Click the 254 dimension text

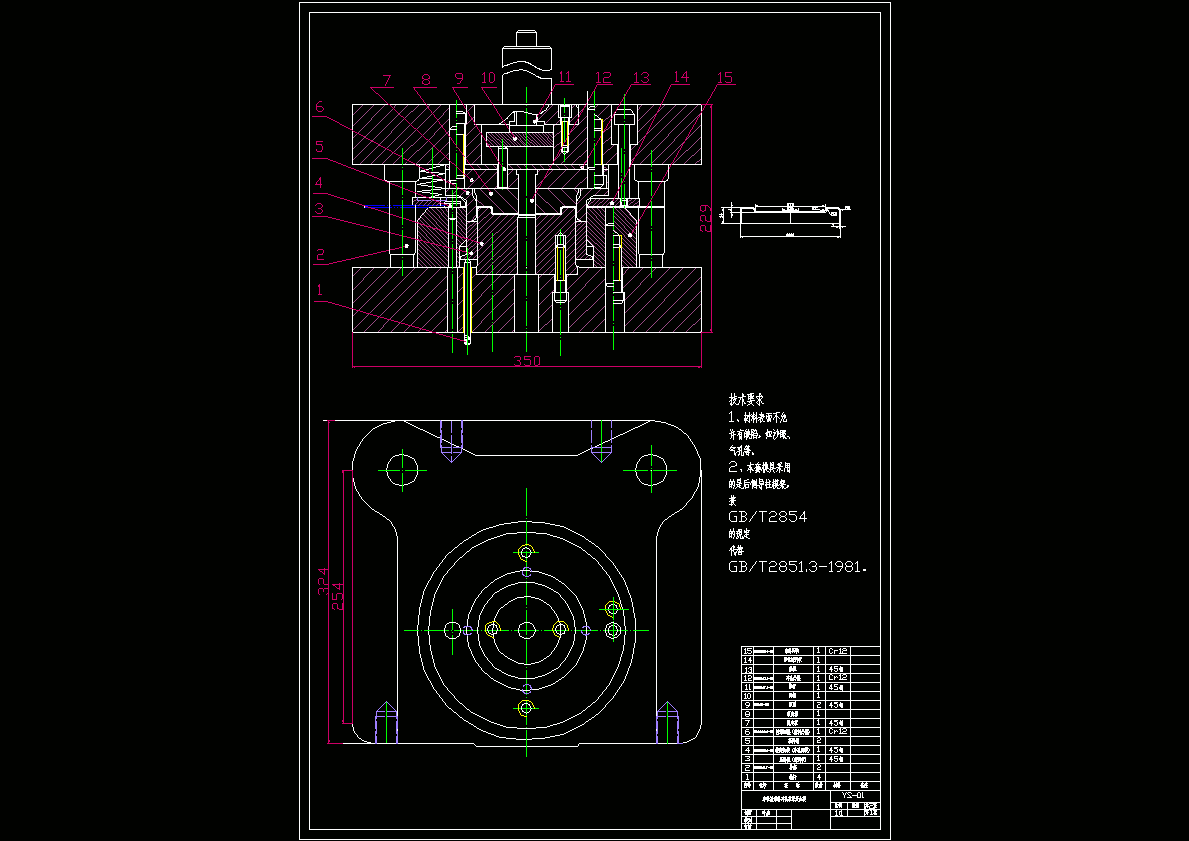[x=337, y=596]
